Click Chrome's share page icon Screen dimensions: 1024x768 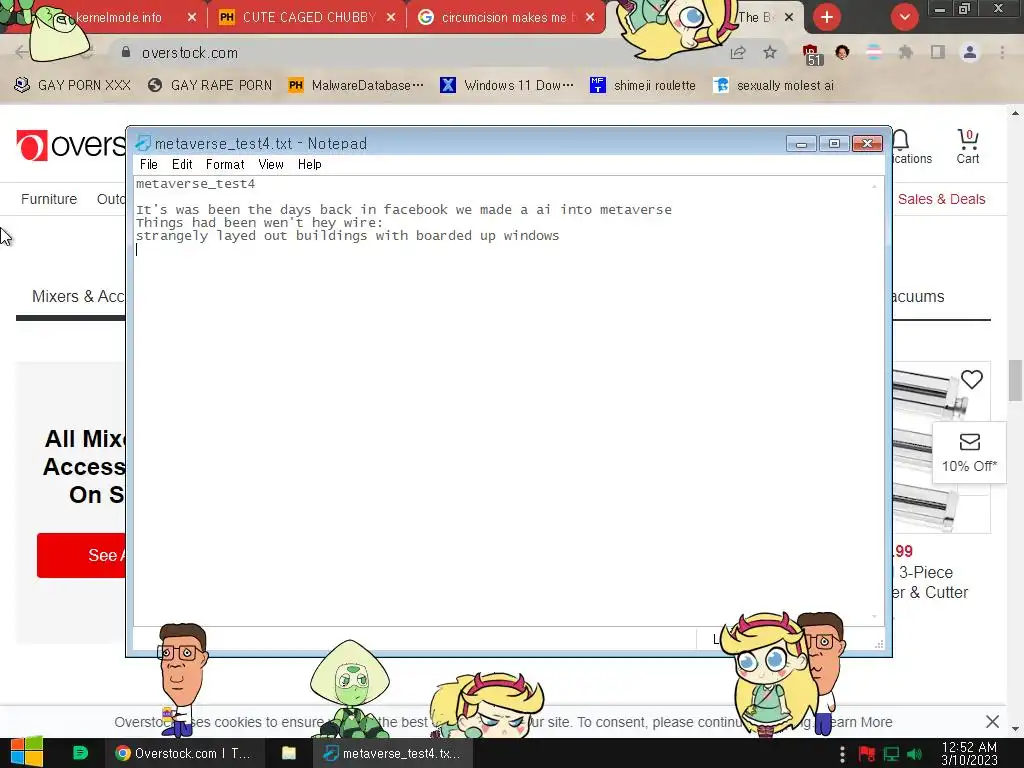(738, 53)
